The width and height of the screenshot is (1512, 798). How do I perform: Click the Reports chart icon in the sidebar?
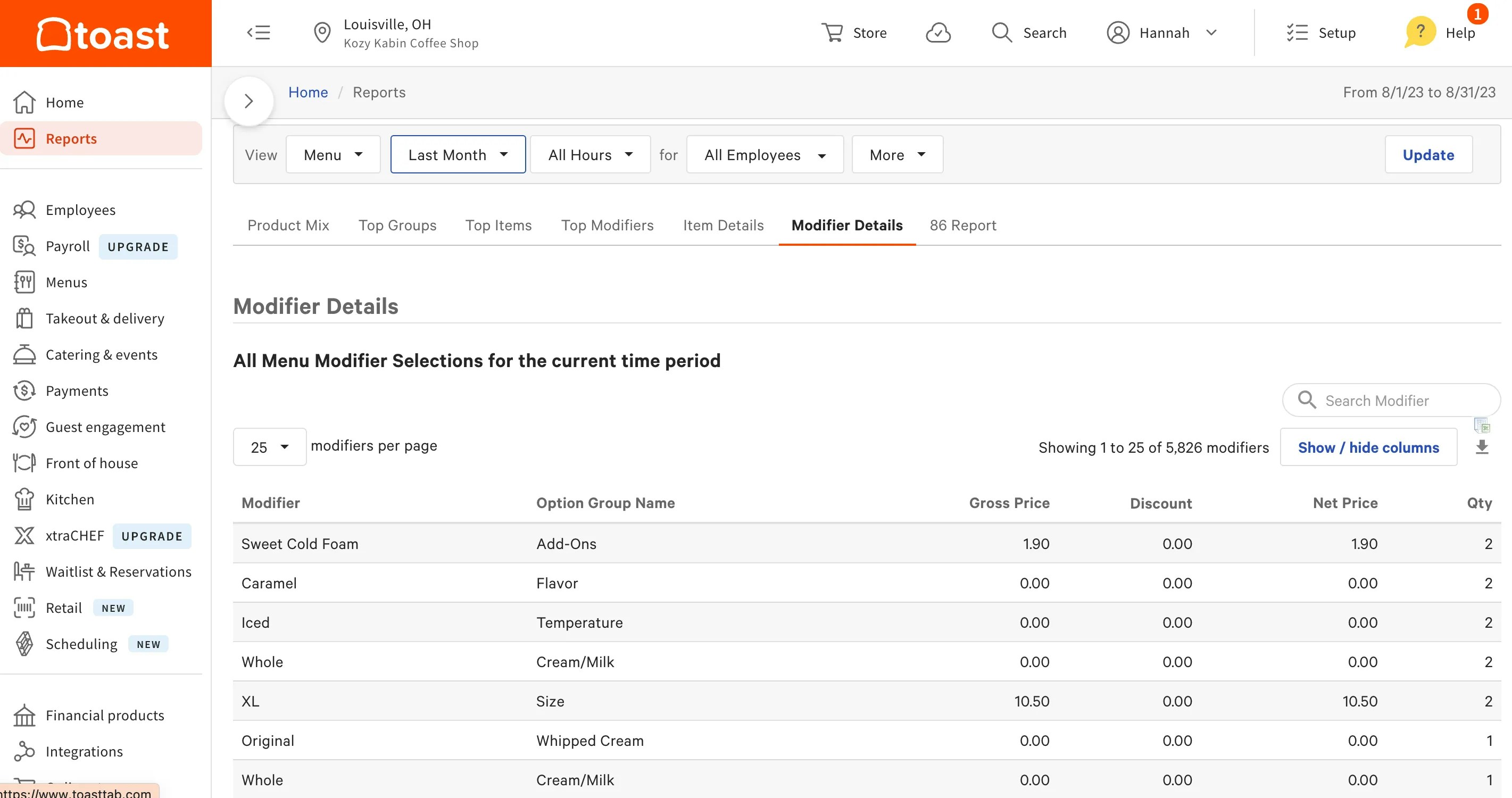coord(24,138)
